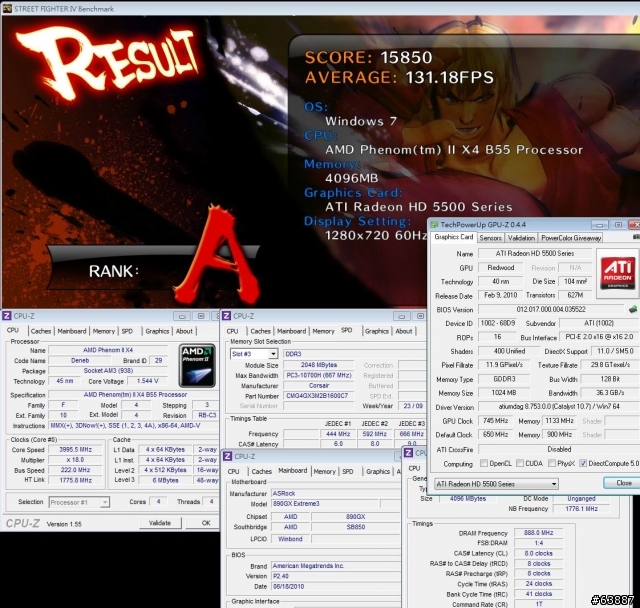The height and width of the screenshot is (608, 640).
Task: Toggle the PhysX checkbox
Action: [552, 463]
